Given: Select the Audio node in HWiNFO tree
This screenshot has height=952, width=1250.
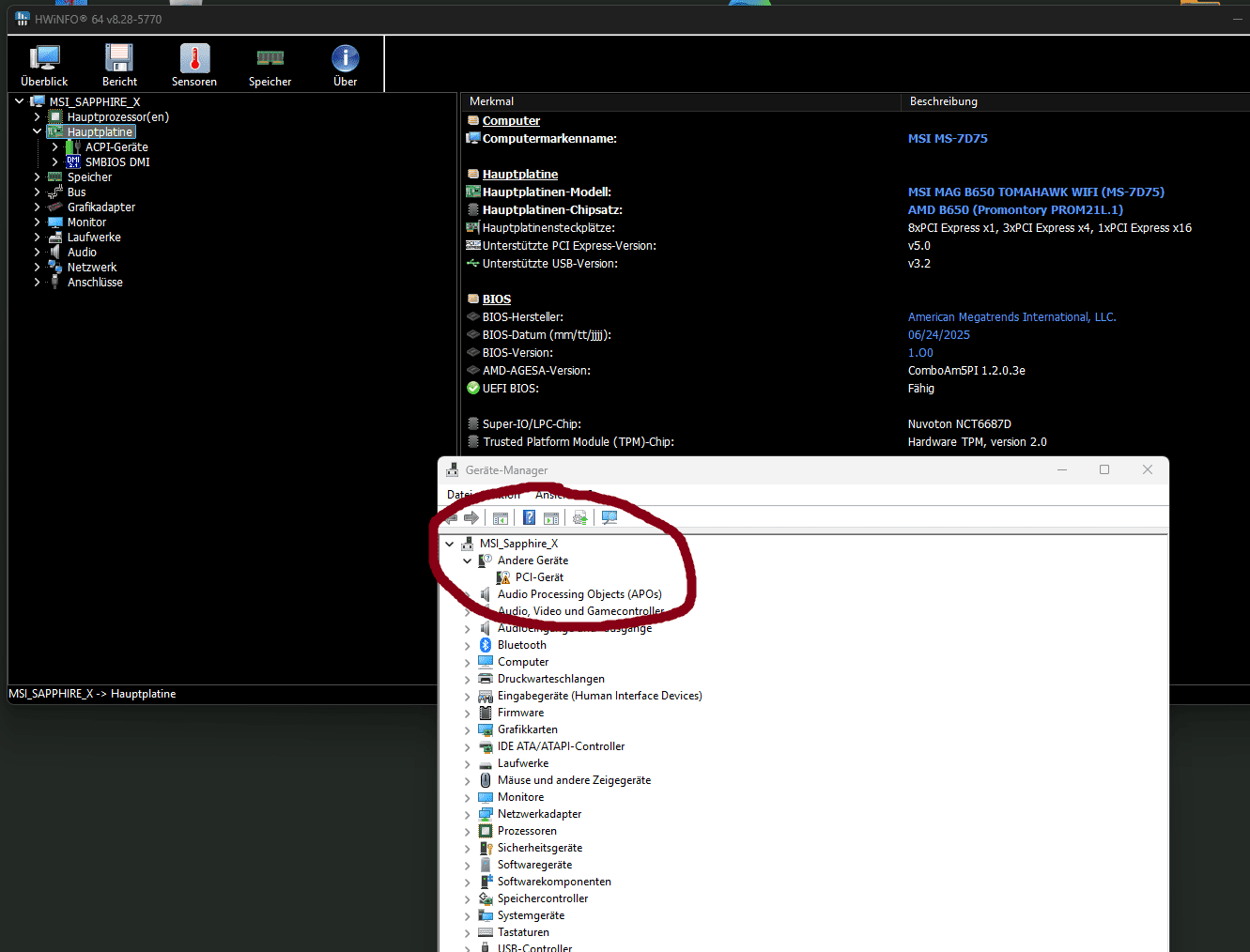Looking at the screenshot, I should (x=82, y=253).
